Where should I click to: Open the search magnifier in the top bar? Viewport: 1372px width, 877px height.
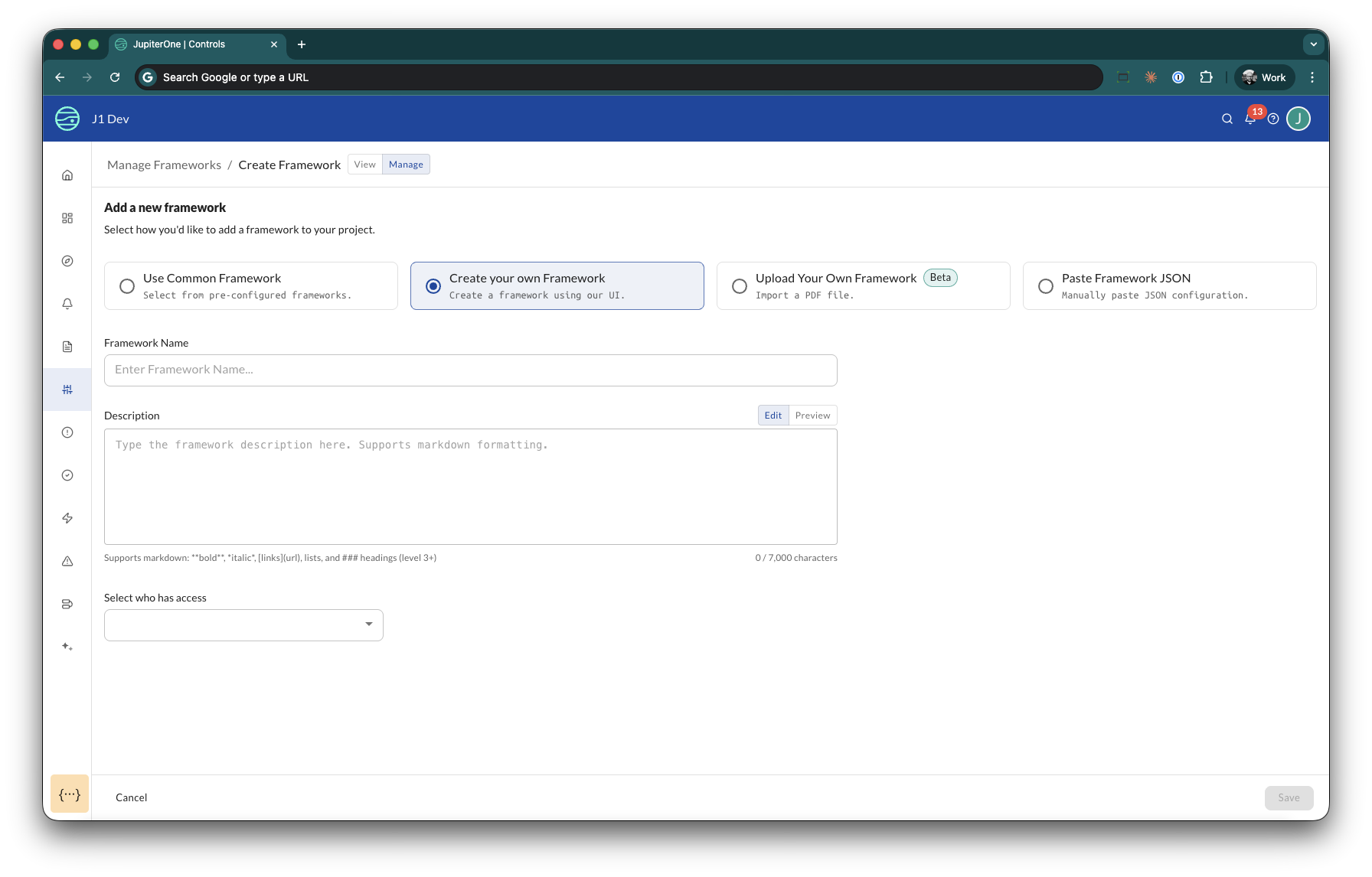coord(1227,119)
